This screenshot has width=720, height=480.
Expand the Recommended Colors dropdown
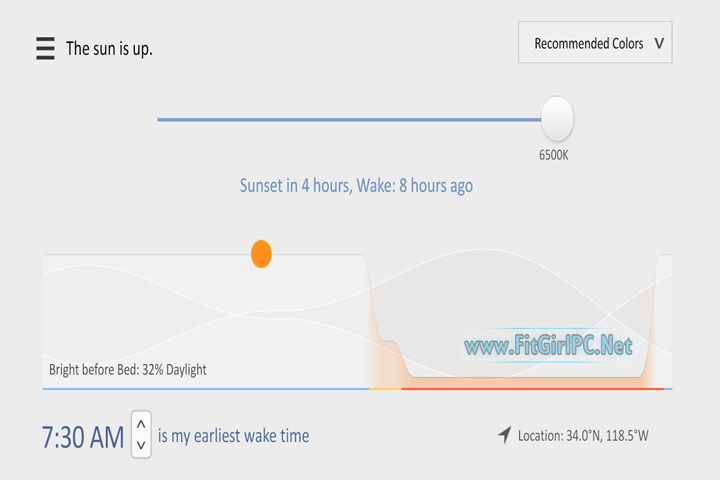[595, 44]
